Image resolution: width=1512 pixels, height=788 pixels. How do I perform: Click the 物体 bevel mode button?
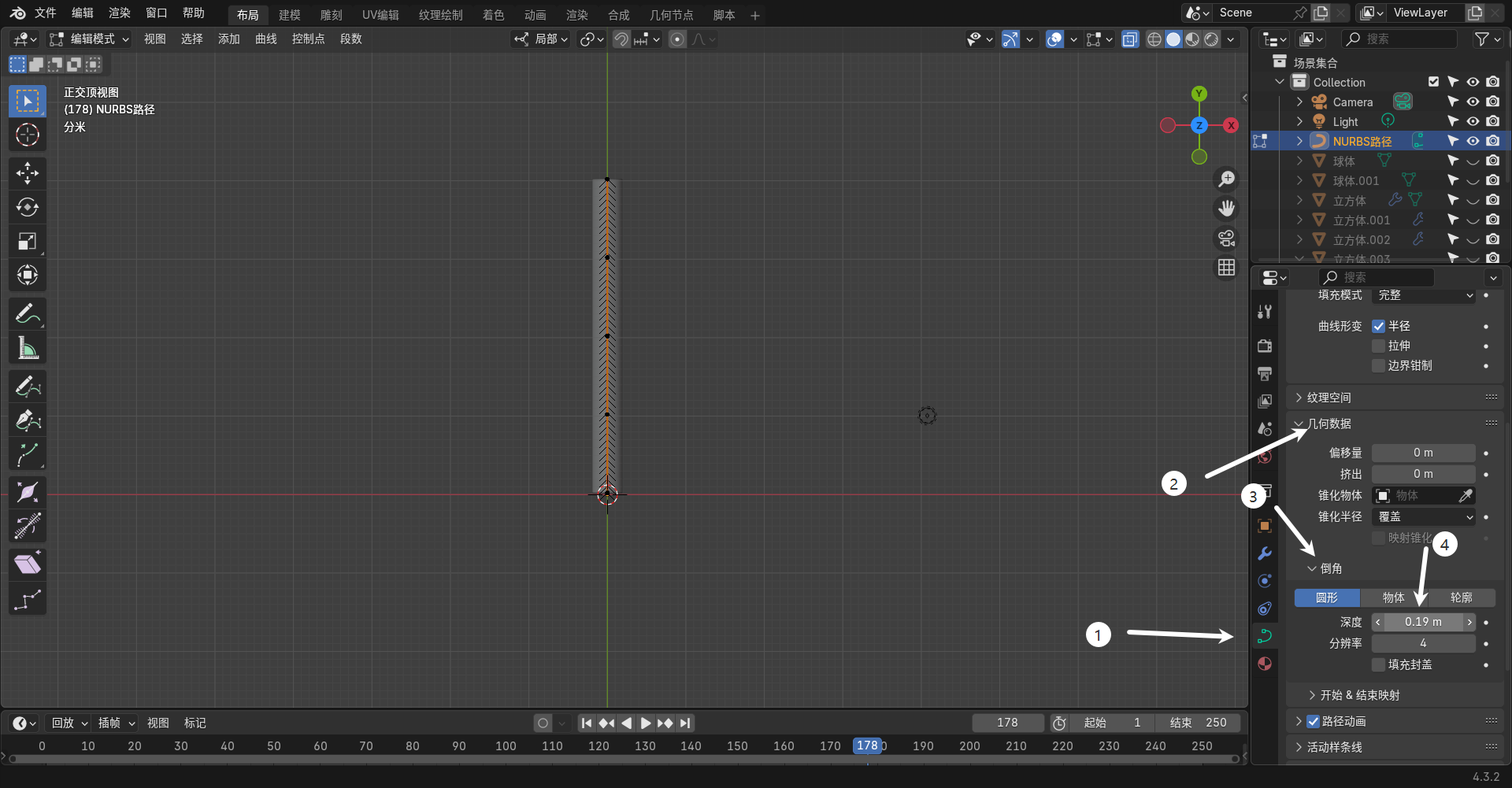[x=1393, y=597]
